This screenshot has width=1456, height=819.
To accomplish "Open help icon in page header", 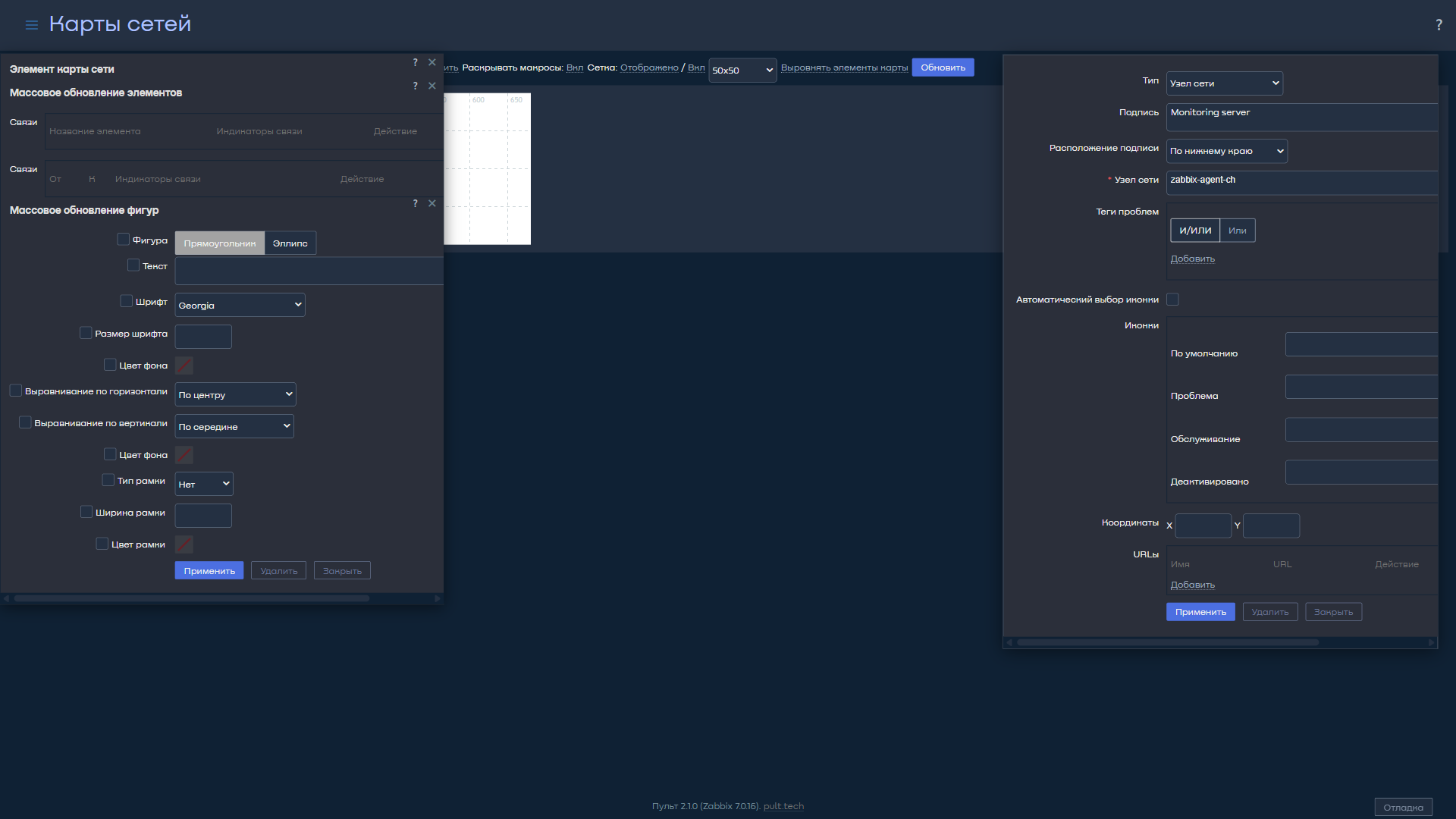I will point(1439,25).
